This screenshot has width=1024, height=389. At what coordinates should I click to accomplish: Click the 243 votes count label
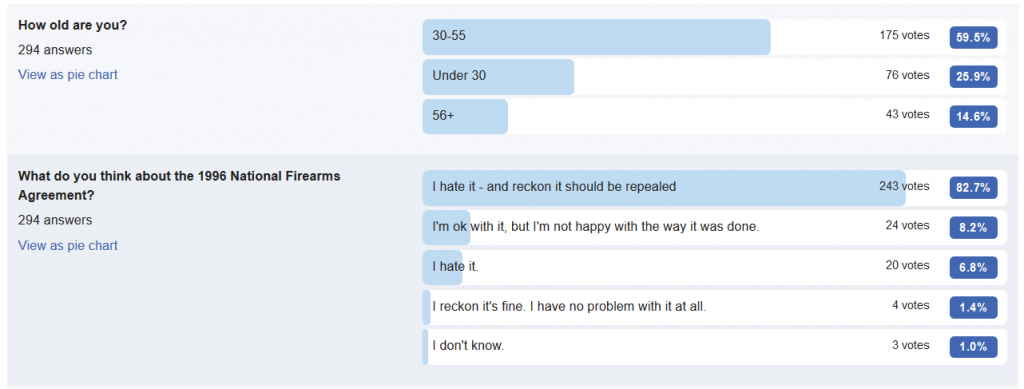[x=904, y=186]
